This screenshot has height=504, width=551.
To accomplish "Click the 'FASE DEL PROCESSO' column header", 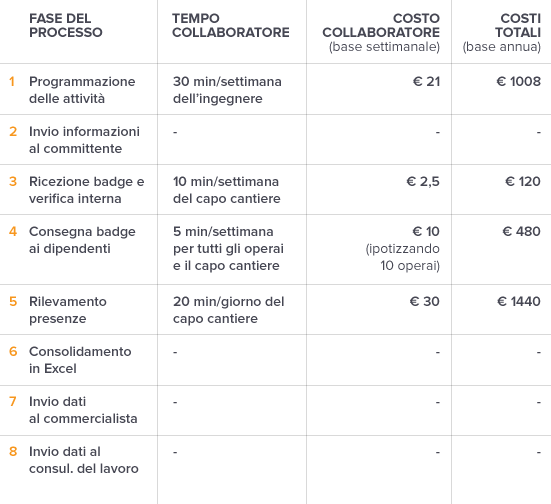I will click(66, 25).
